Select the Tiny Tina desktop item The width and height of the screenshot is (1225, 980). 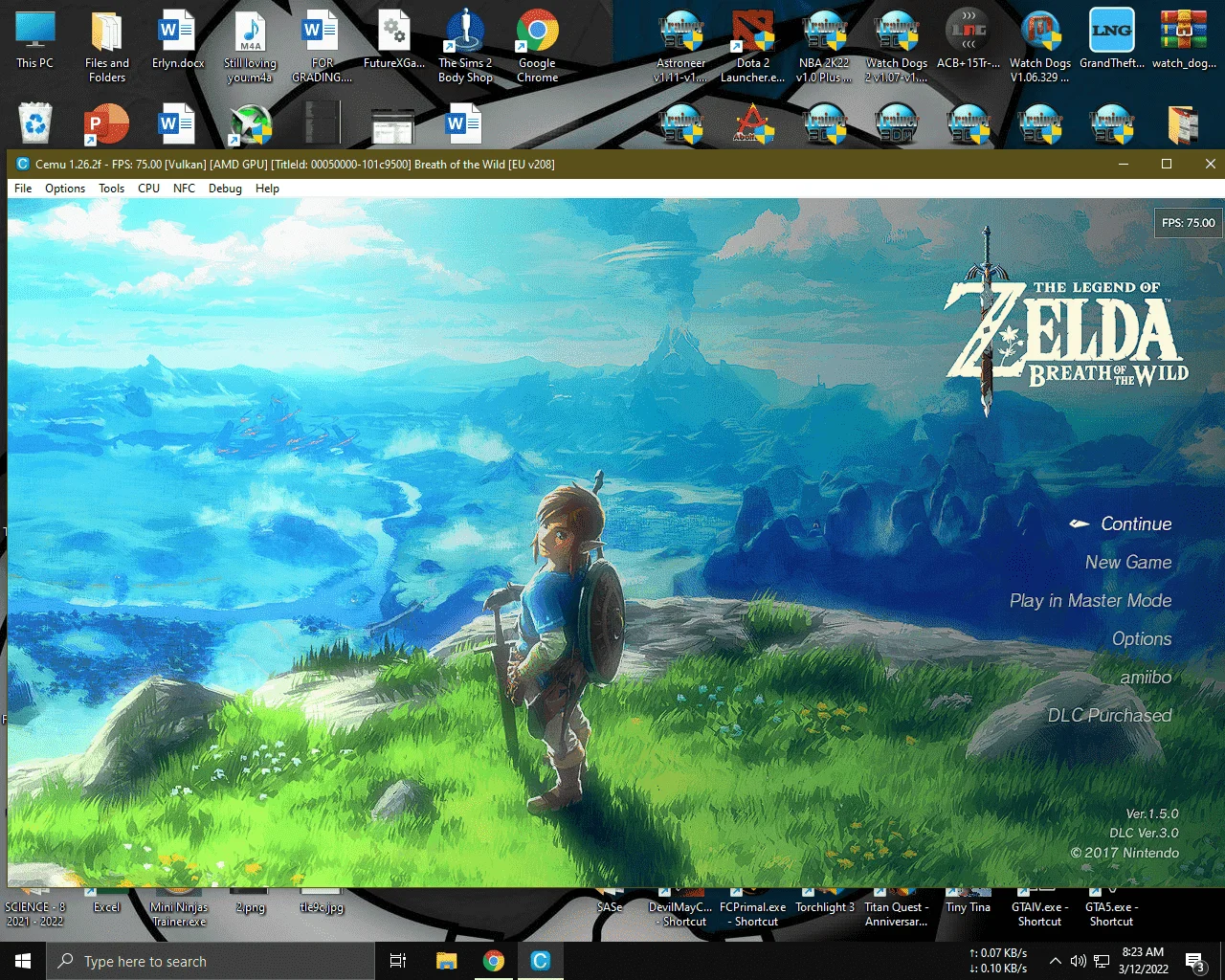coord(968,902)
